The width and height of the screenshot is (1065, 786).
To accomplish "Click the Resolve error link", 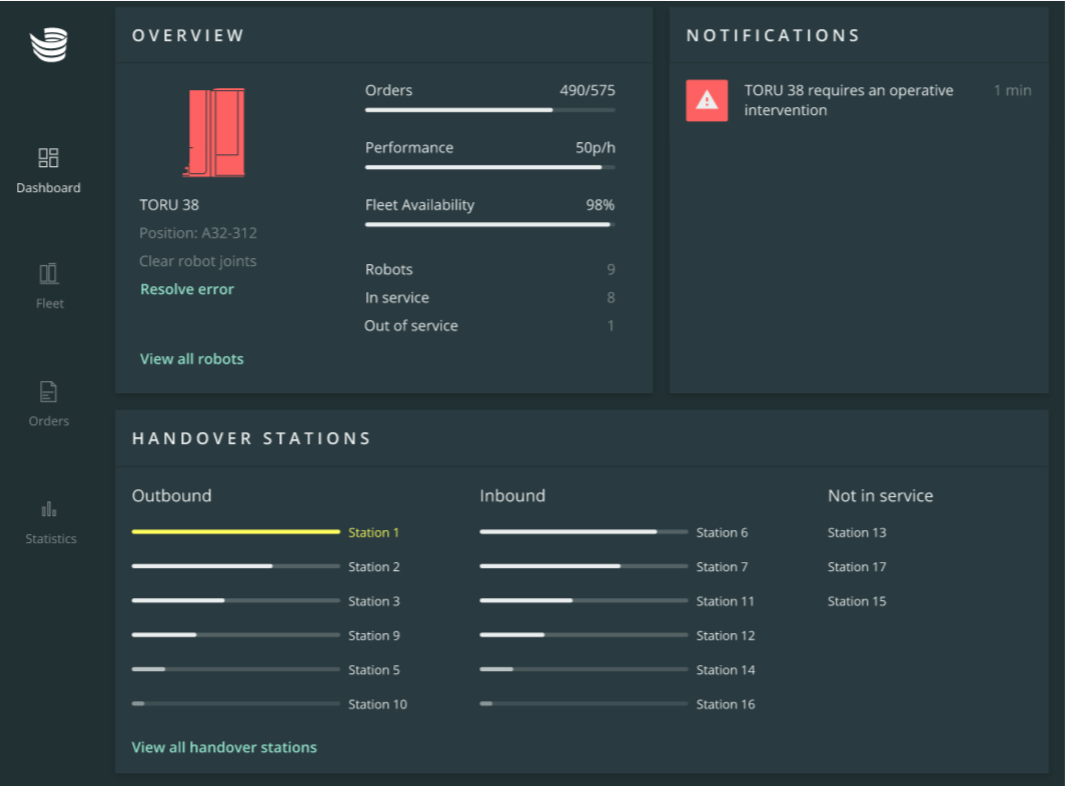I will tap(187, 289).
